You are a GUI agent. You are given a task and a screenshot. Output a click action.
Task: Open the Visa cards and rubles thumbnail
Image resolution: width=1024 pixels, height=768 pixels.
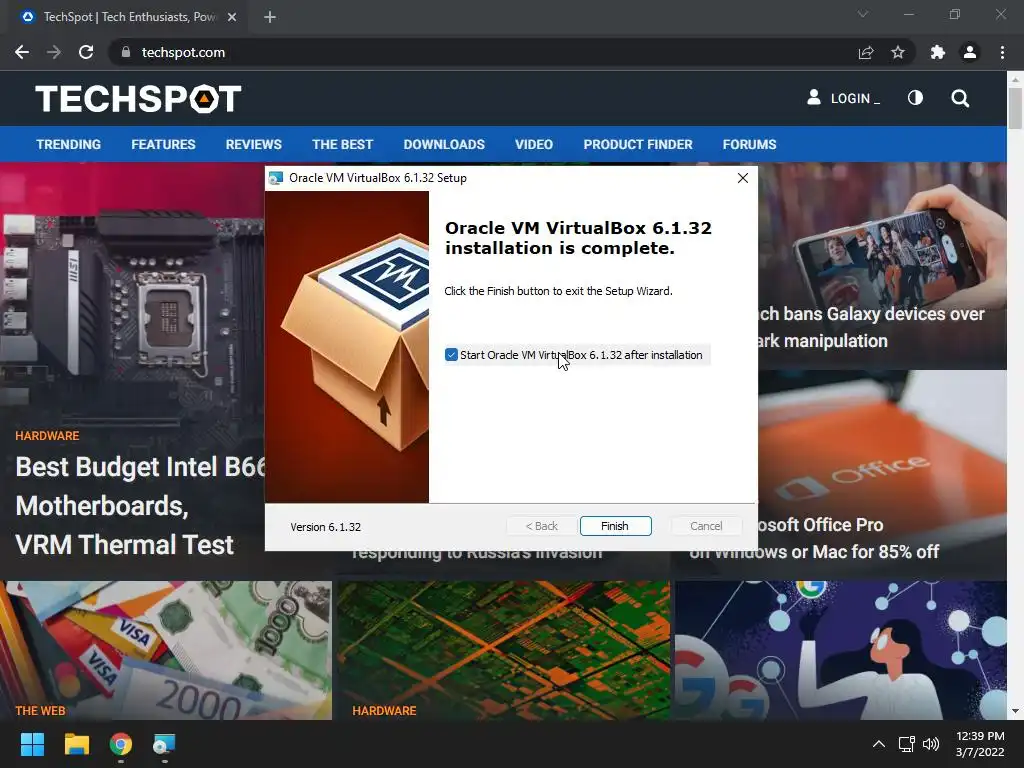pyautogui.click(x=166, y=650)
